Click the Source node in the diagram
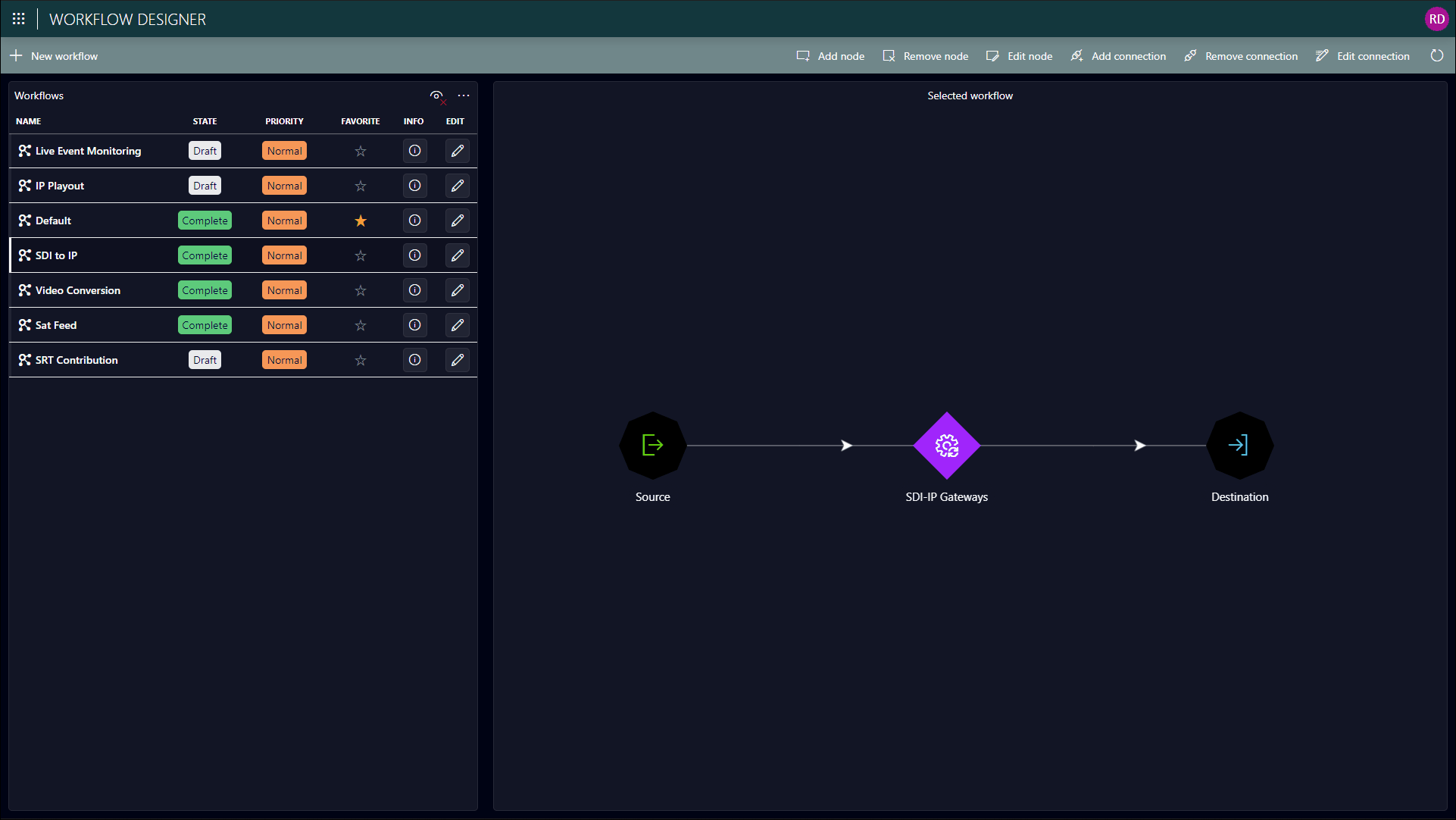 pos(652,446)
